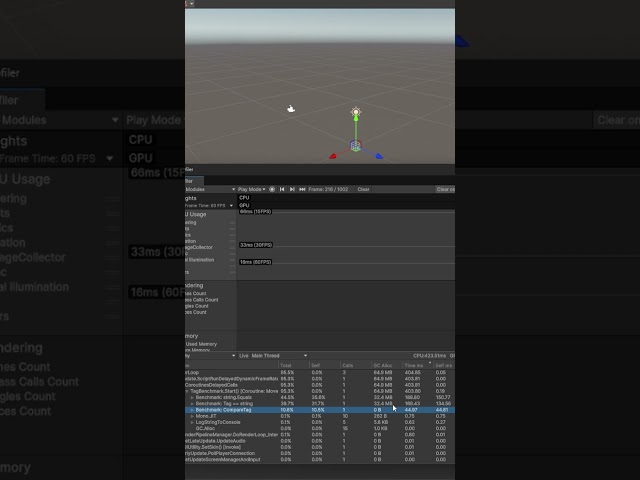Select the PlayerLoop row

(320, 372)
